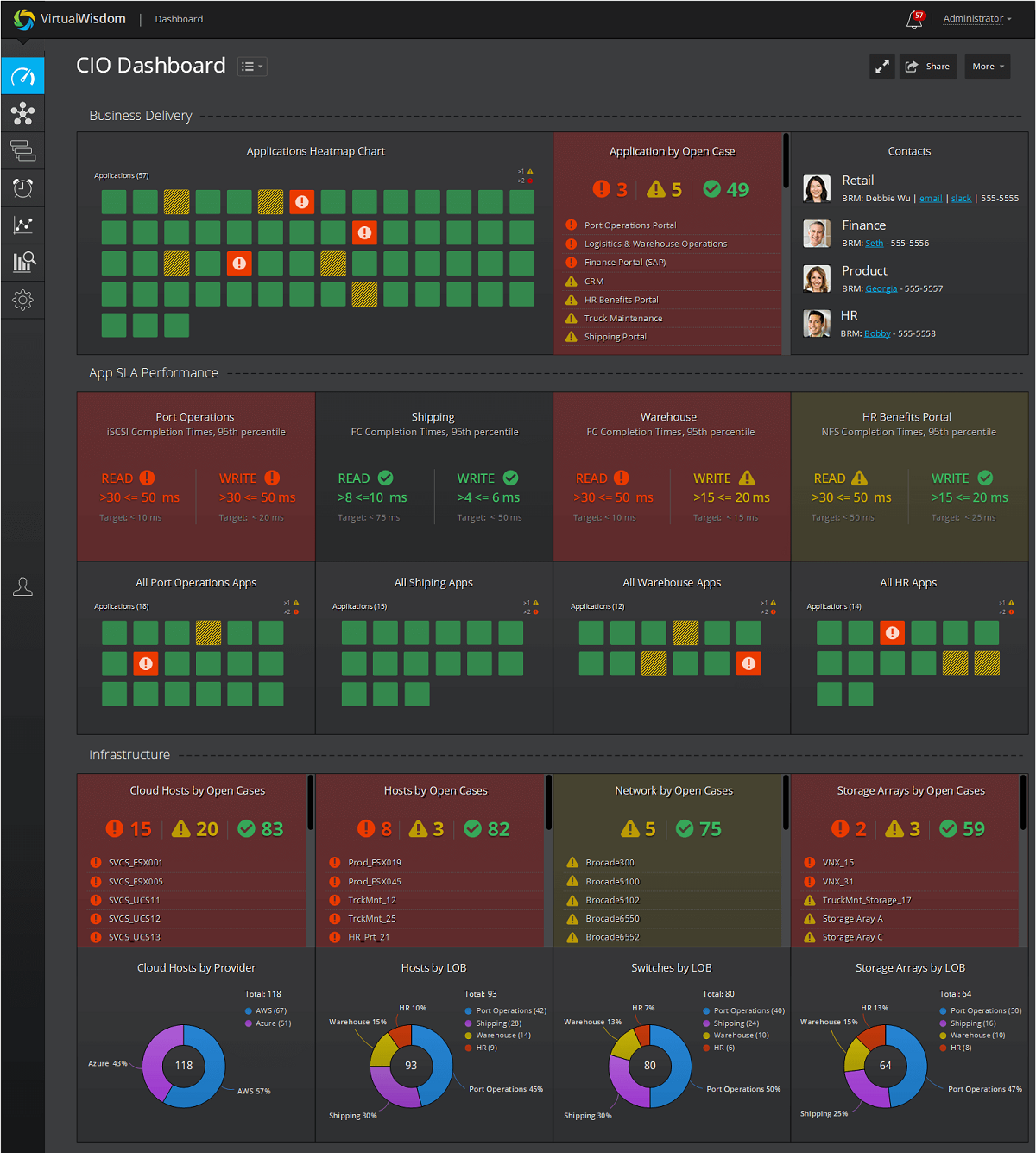Image resolution: width=1036 pixels, height=1153 pixels.
Task: Click the user profile icon at sidebar bottom
Action: [x=22, y=586]
